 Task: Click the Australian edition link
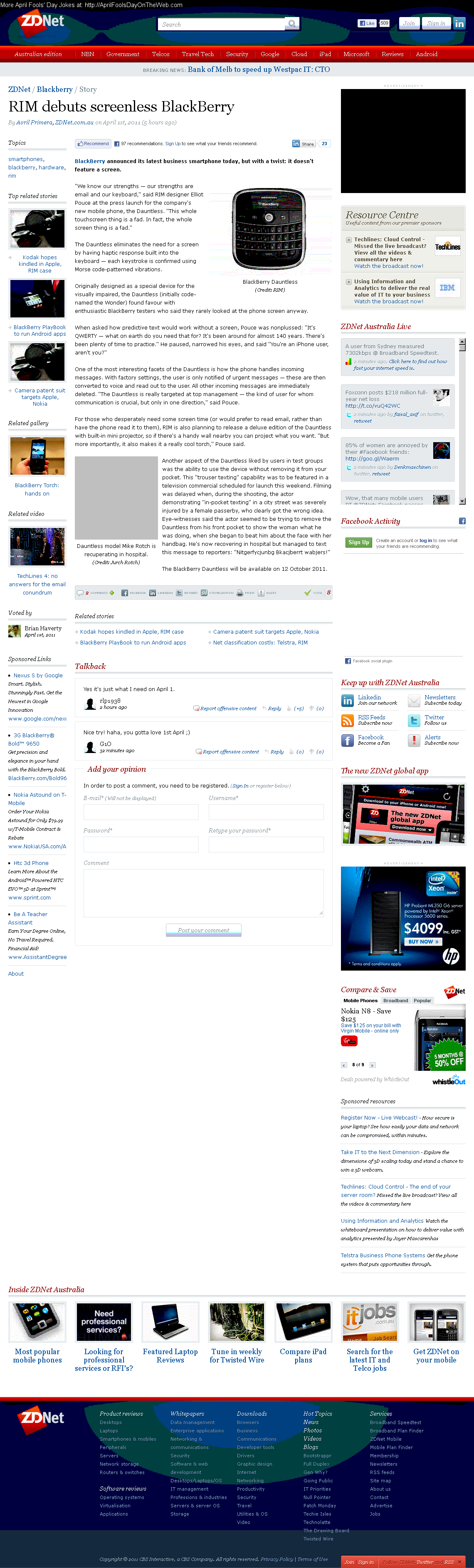[38, 54]
